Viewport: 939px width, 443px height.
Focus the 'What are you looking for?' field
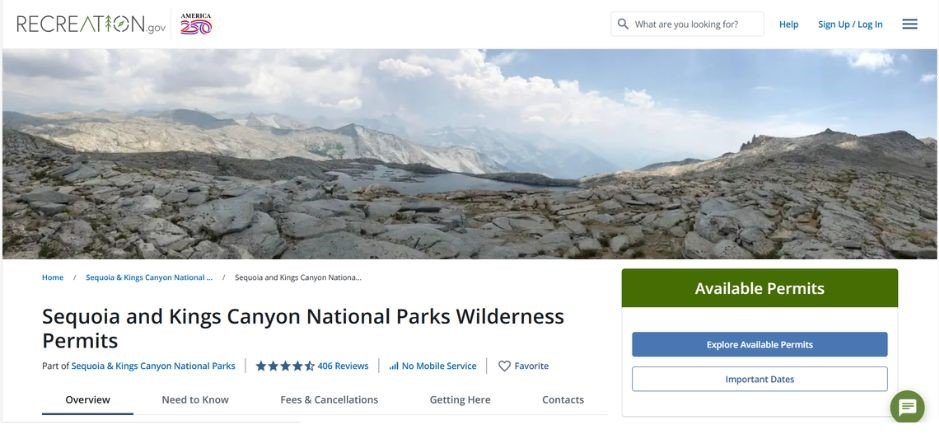point(695,24)
